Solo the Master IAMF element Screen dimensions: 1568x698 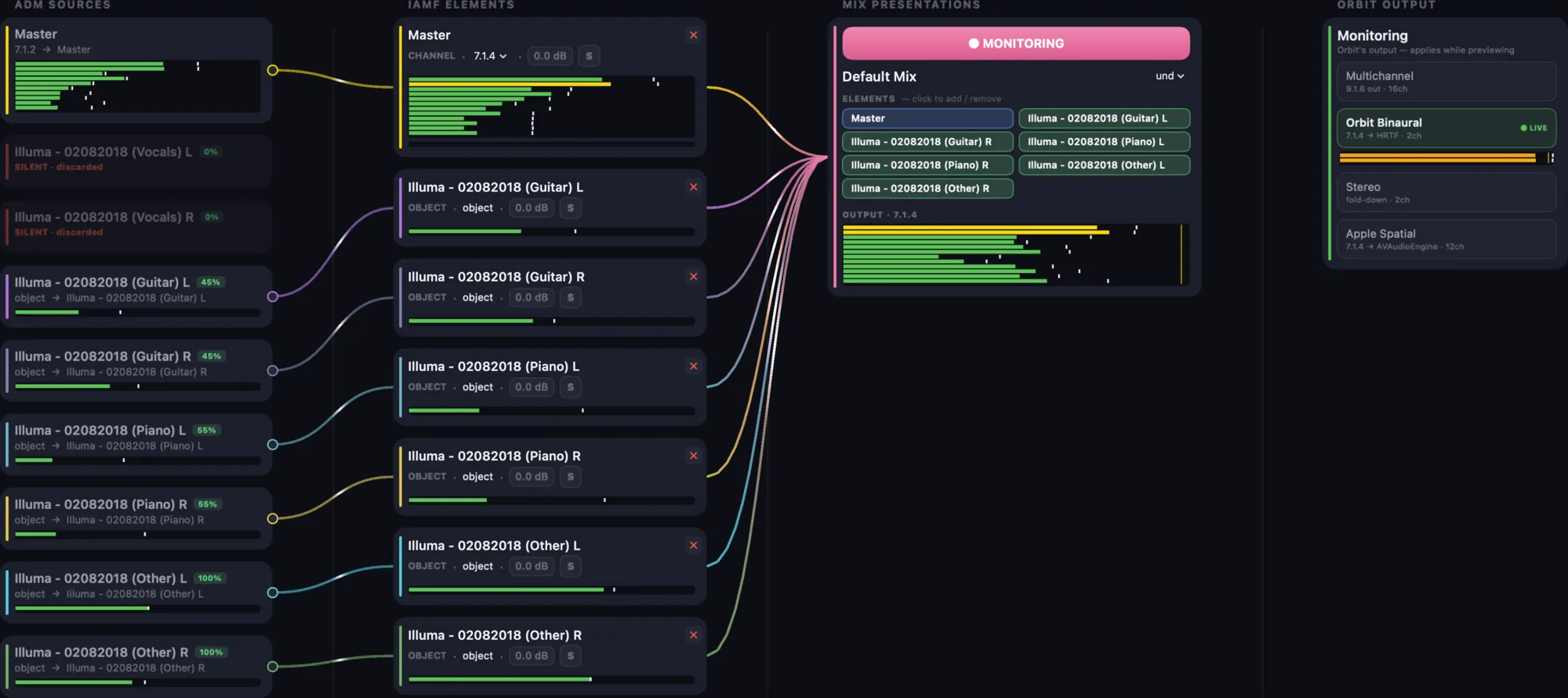click(x=589, y=56)
